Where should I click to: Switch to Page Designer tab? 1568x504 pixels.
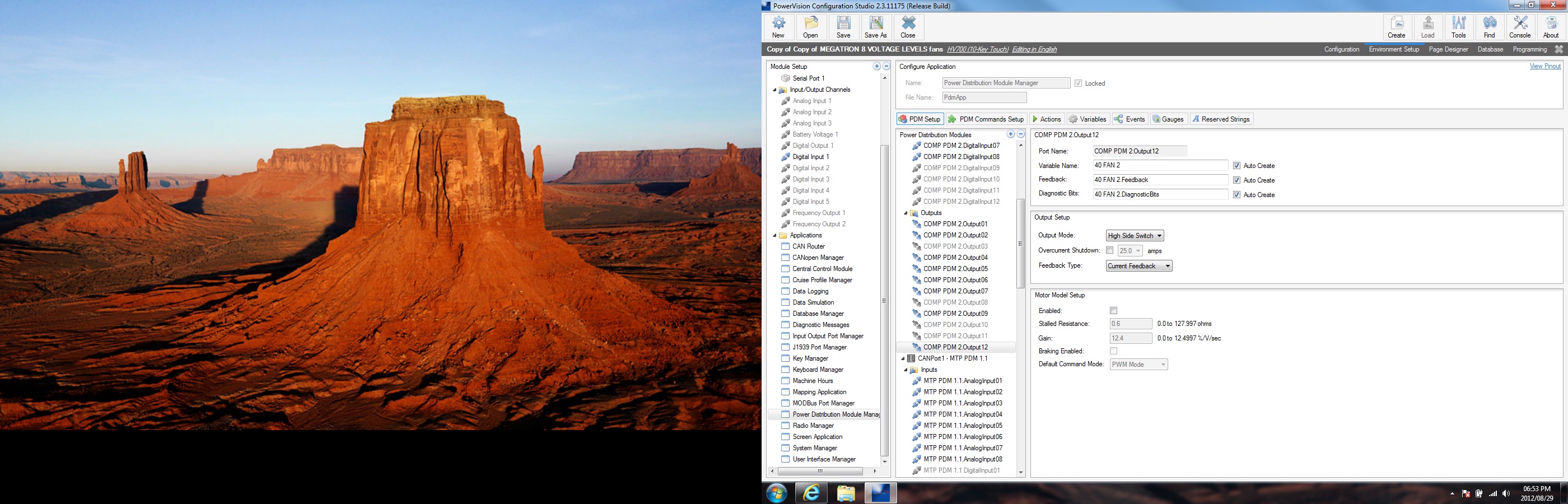[1448, 49]
